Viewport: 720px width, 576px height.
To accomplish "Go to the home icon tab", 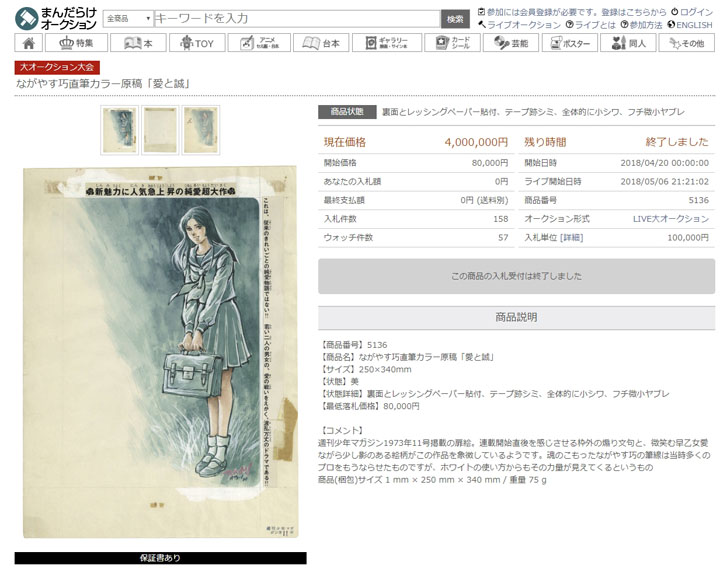I will point(28,43).
